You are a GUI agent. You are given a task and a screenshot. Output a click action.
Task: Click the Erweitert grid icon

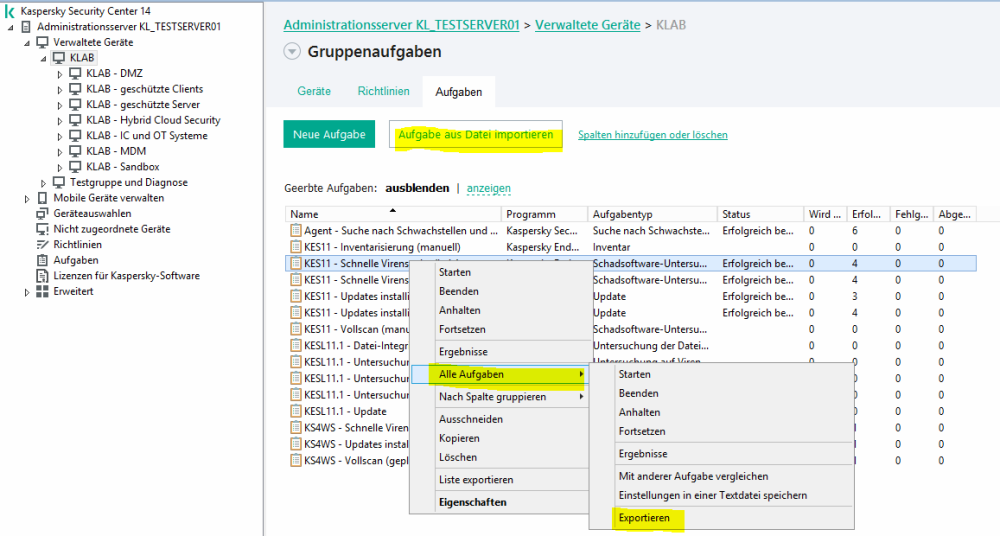[x=42, y=292]
